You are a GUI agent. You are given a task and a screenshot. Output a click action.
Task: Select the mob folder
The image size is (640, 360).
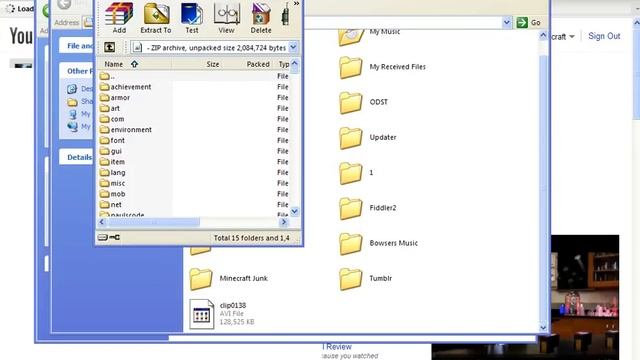point(113,193)
